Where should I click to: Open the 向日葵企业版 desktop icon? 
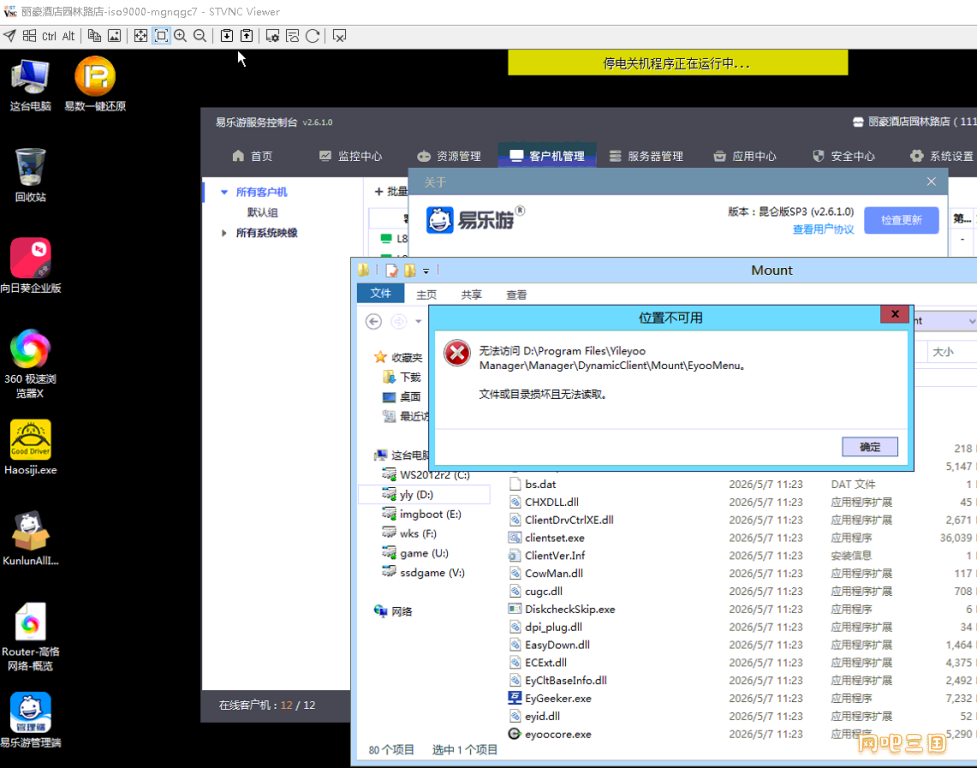point(31,266)
